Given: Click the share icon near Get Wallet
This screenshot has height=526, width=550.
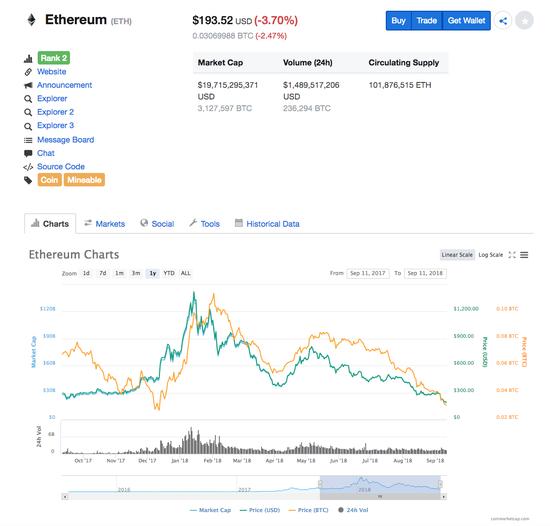Looking at the screenshot, I should [x=503, y=21].
